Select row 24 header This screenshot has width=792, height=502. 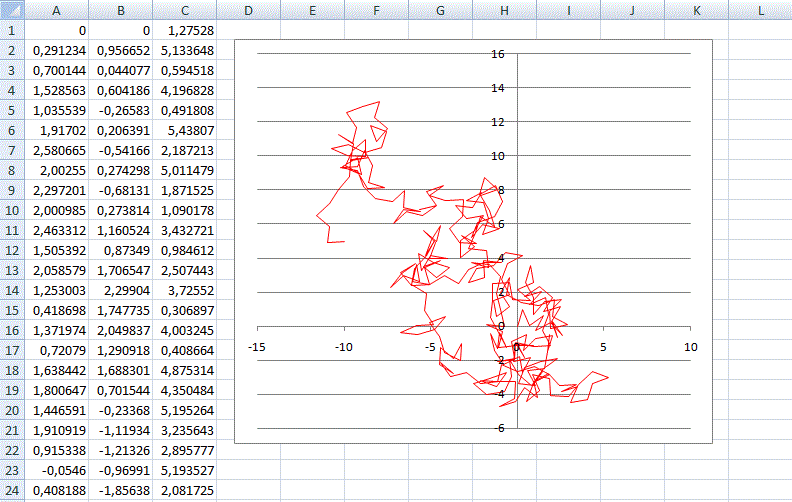pyautogui.click(x=11, y=490)
